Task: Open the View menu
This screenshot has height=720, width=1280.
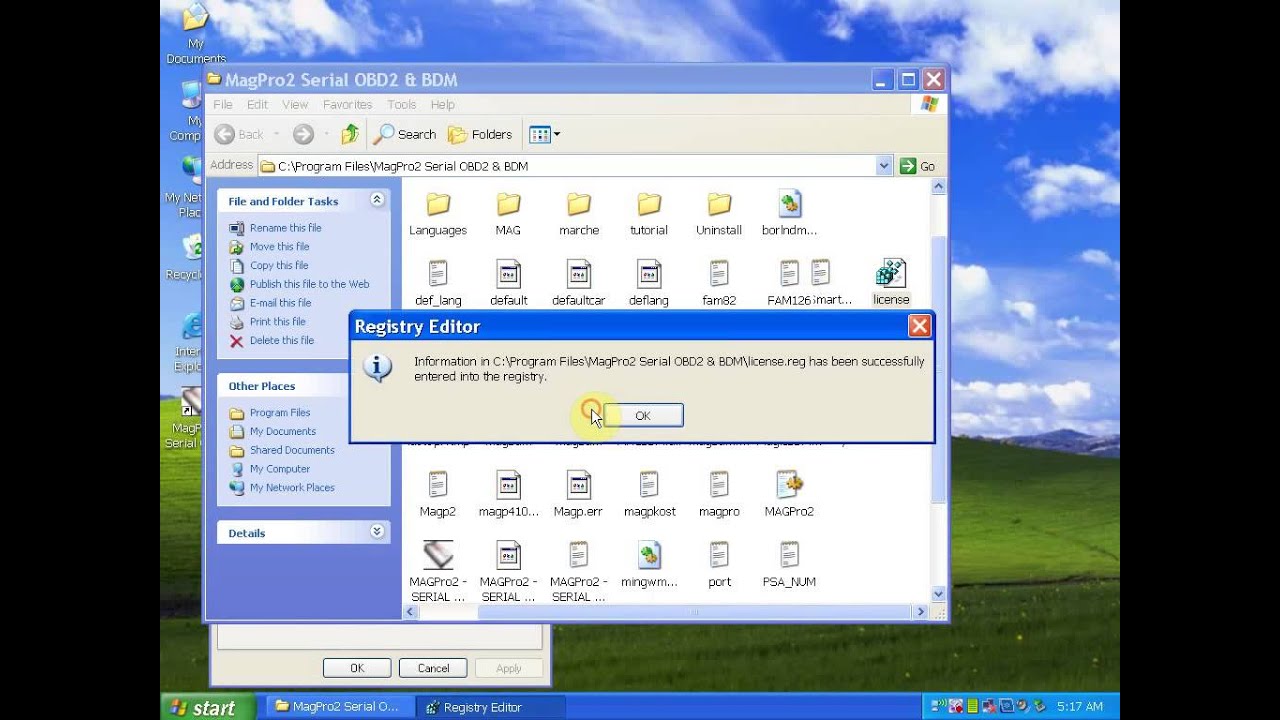Action: point(295,104)
